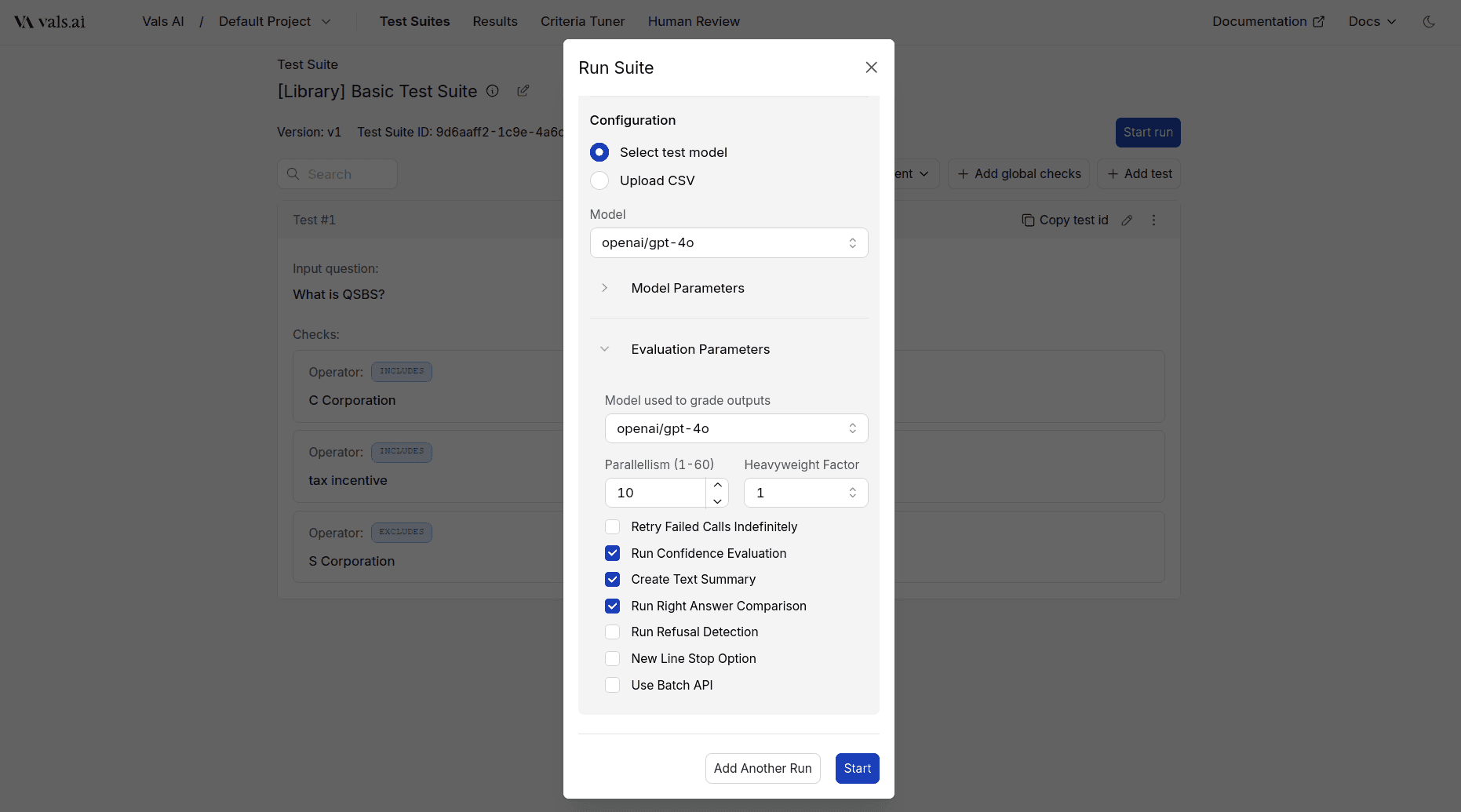This screenshot has width=1461, height=812.
Task: Expand the Model Parameters section
Action: tap(604, 288)
